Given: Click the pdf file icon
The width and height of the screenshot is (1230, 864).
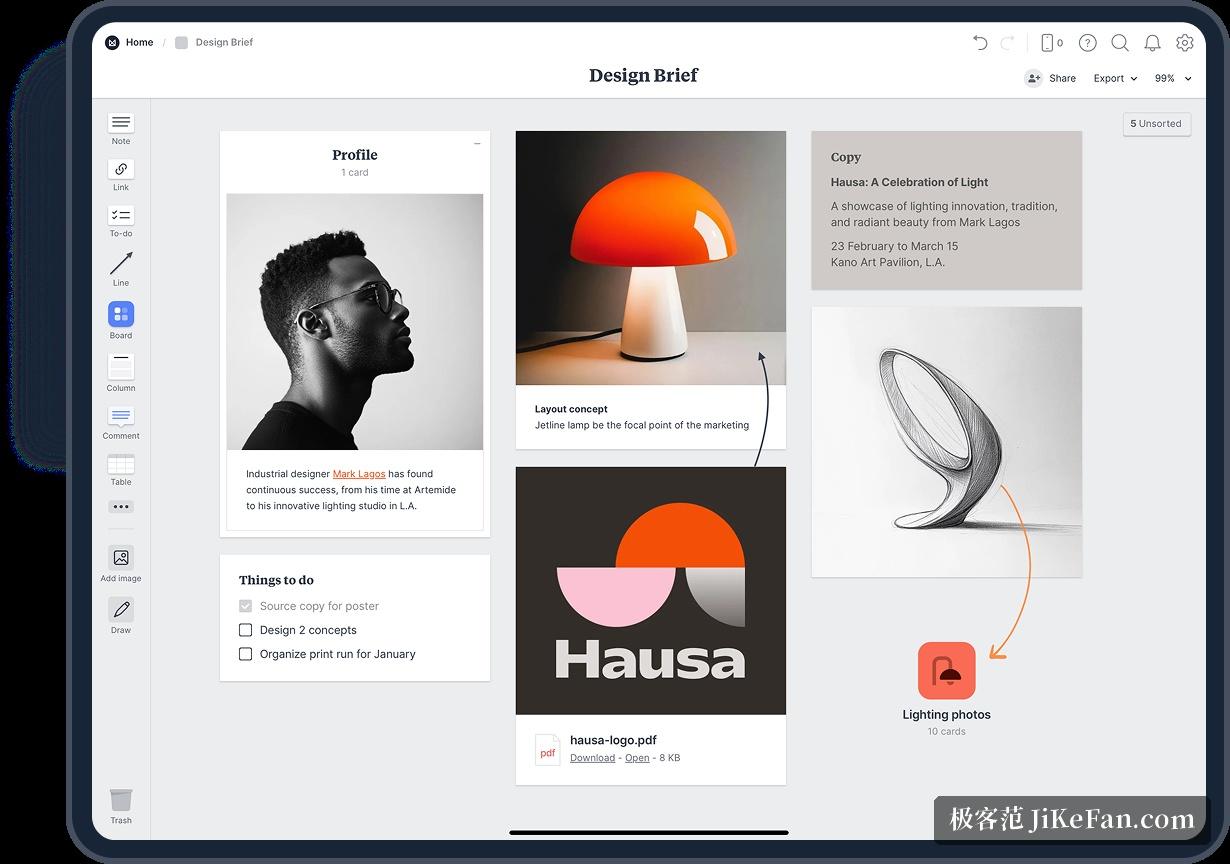Looking at the screenshot, I should click(x=547, y=750).
